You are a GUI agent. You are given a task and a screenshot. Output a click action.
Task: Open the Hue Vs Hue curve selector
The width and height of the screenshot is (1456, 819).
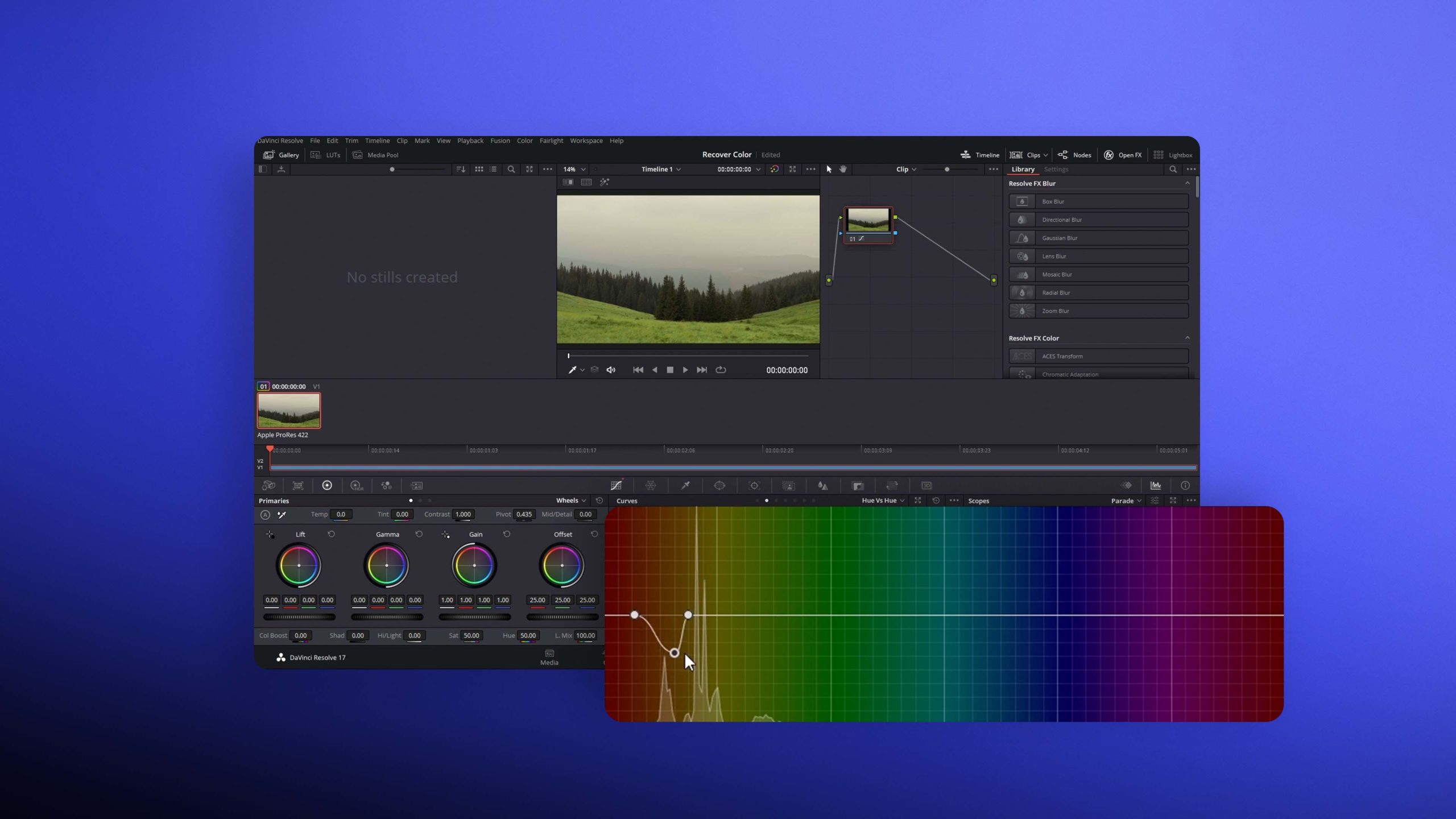(881, 500)
